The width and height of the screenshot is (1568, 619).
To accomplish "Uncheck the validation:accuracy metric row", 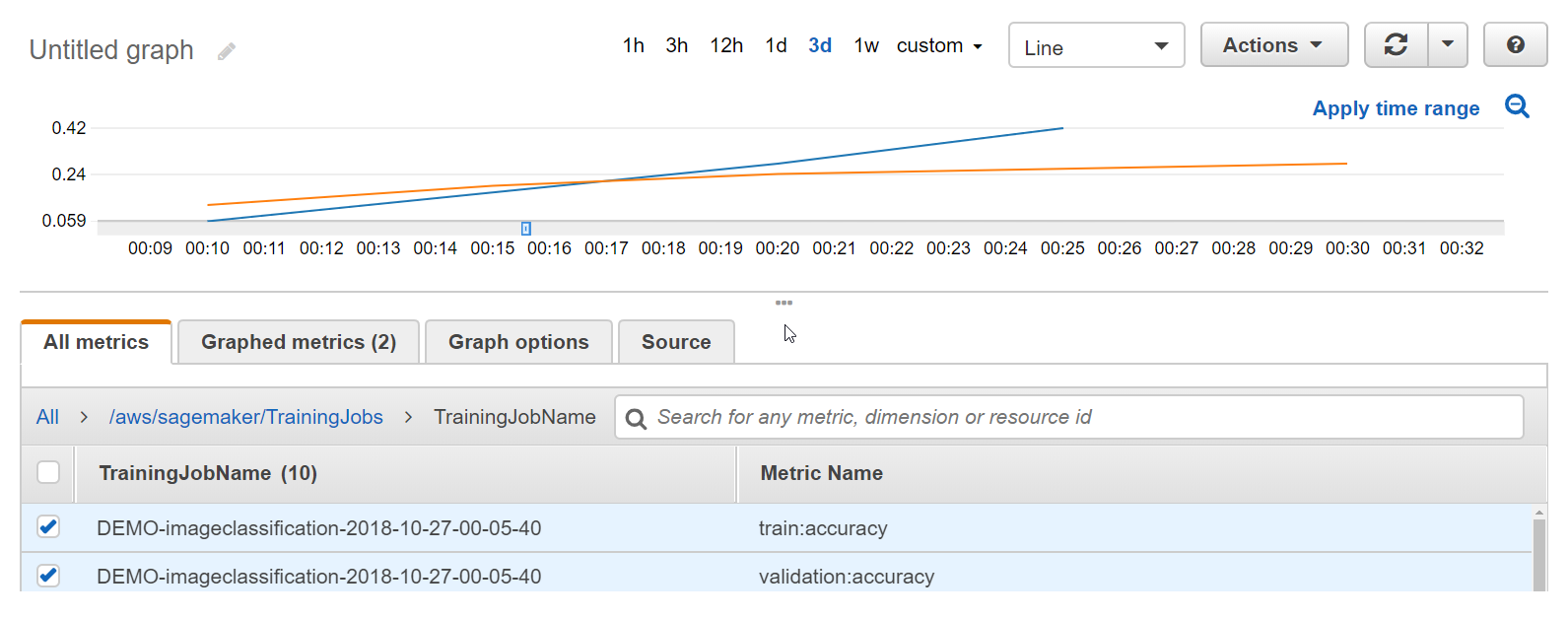I will point(48,575).
